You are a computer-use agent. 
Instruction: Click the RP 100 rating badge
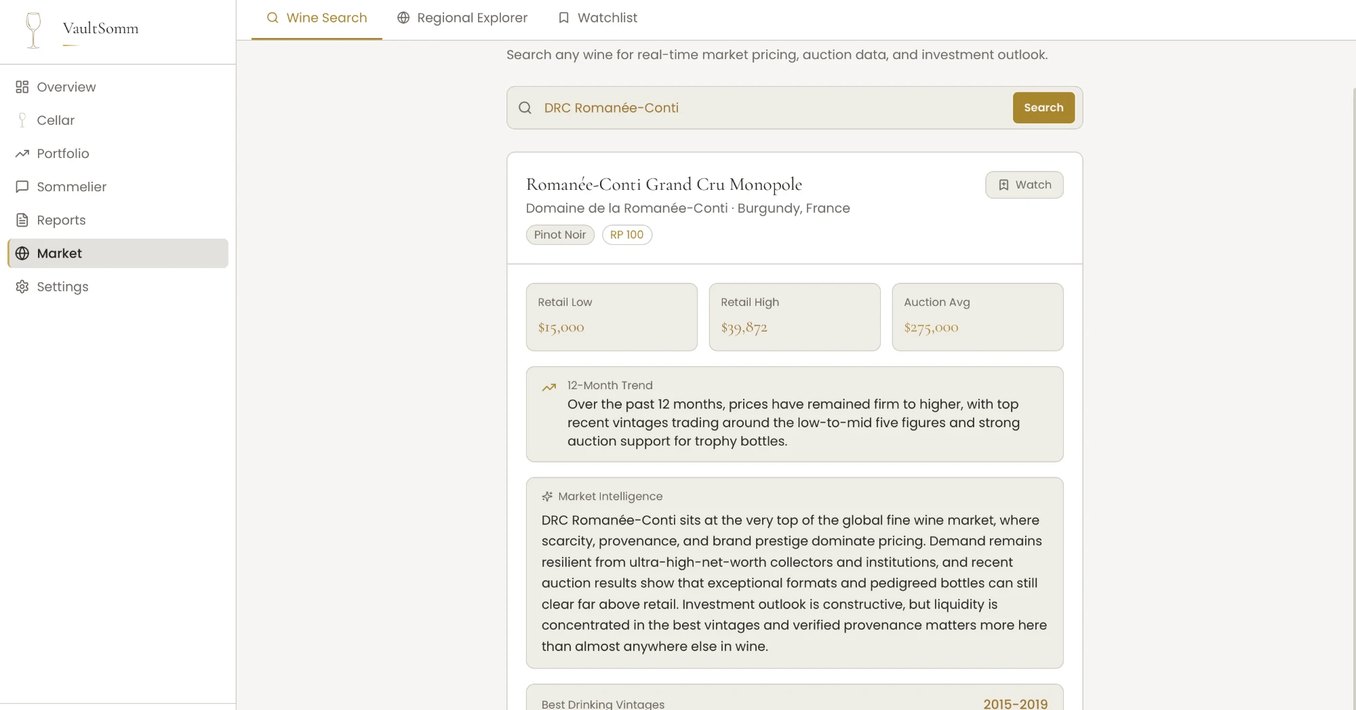(x=627, y=235)
